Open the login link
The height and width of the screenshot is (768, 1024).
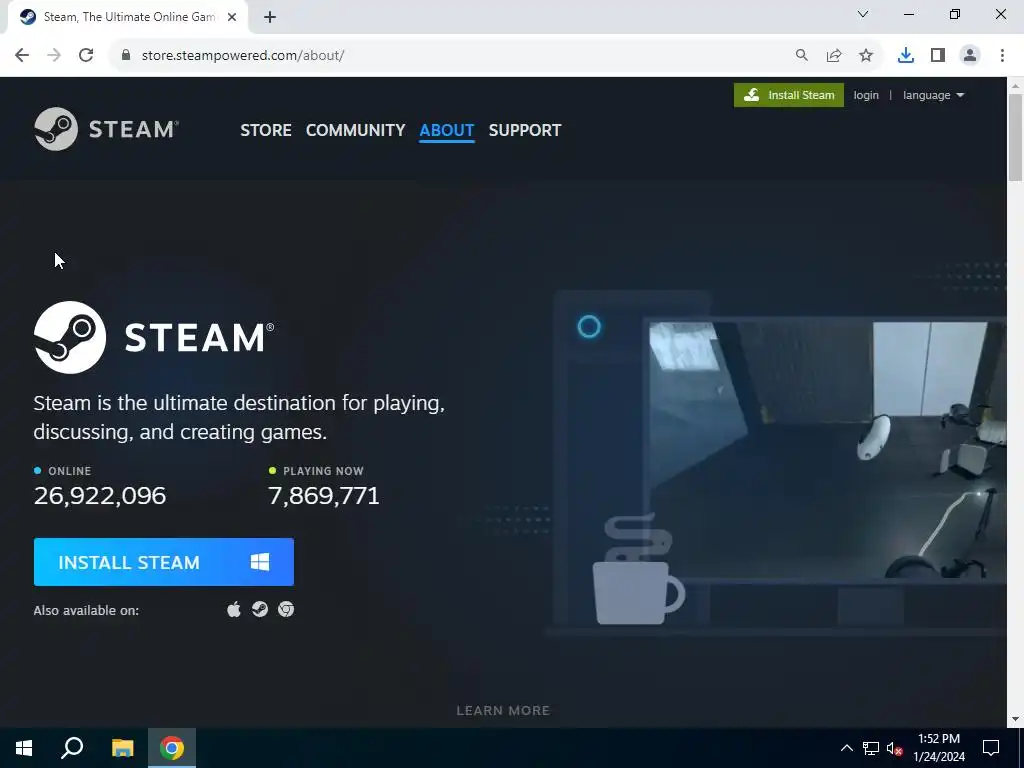click(x=866, y=95)
